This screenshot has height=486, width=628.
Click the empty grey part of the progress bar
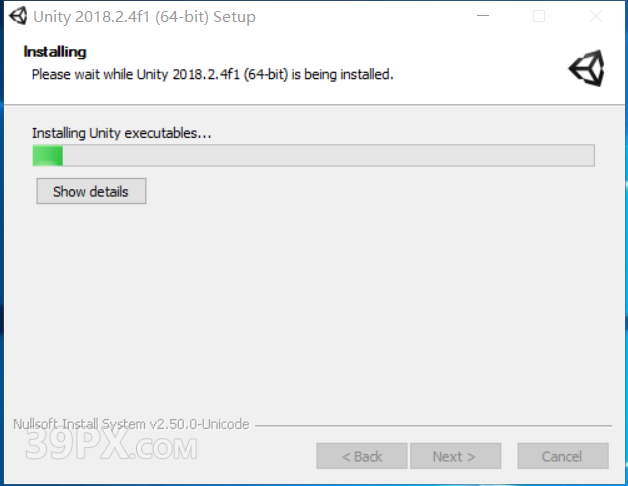coord(328,155)
